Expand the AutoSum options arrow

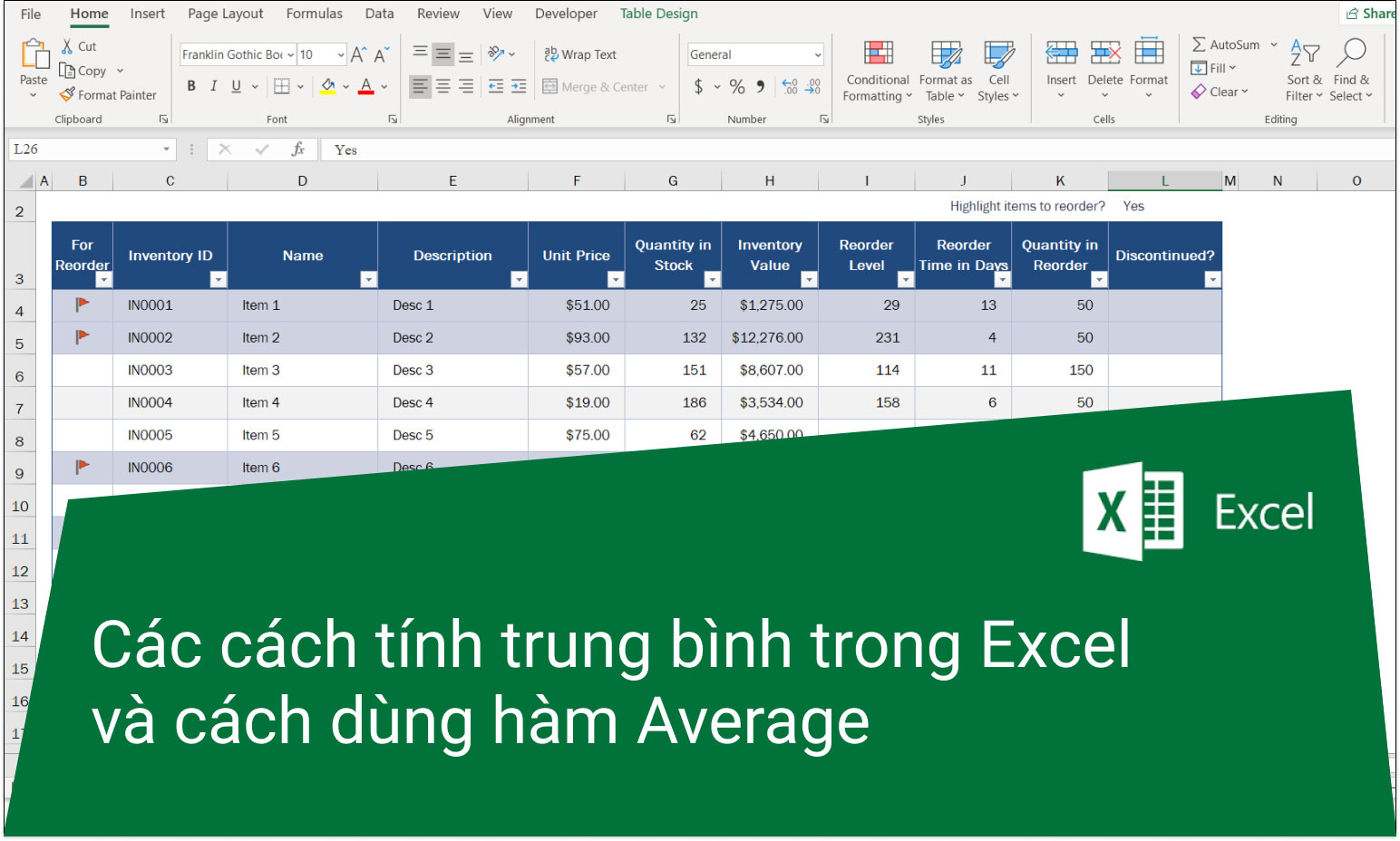1274,44
